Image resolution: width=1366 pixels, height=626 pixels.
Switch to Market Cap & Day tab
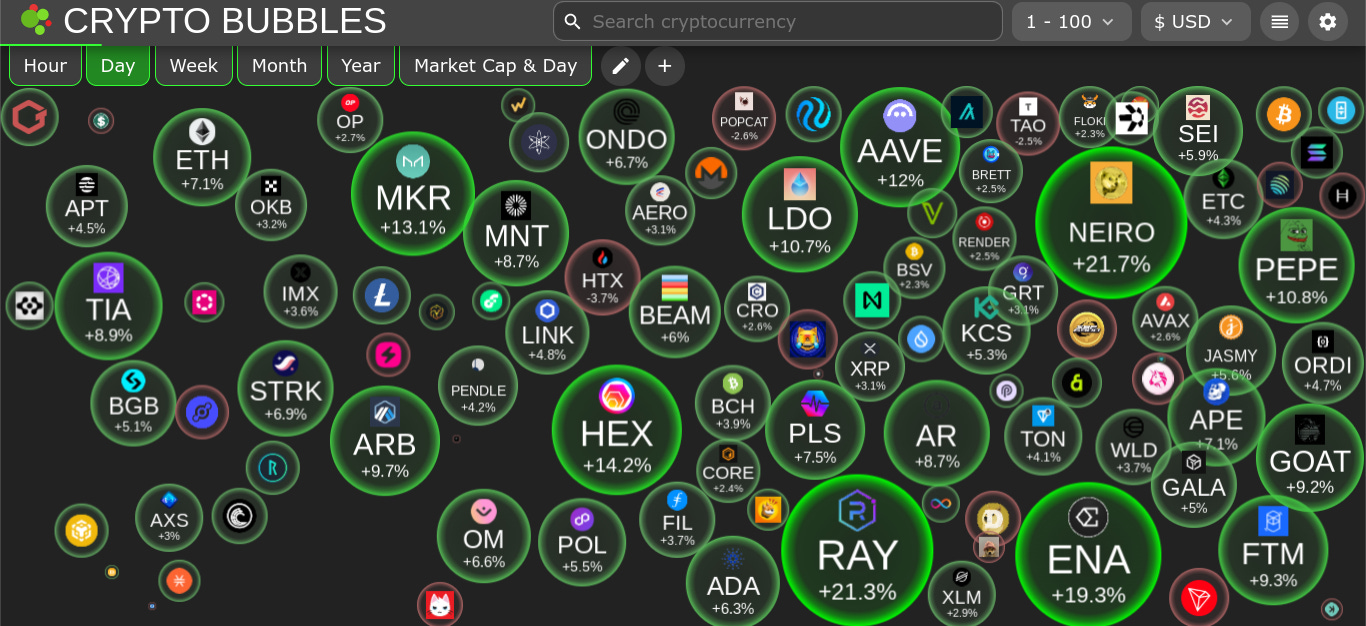coord(496,66)
